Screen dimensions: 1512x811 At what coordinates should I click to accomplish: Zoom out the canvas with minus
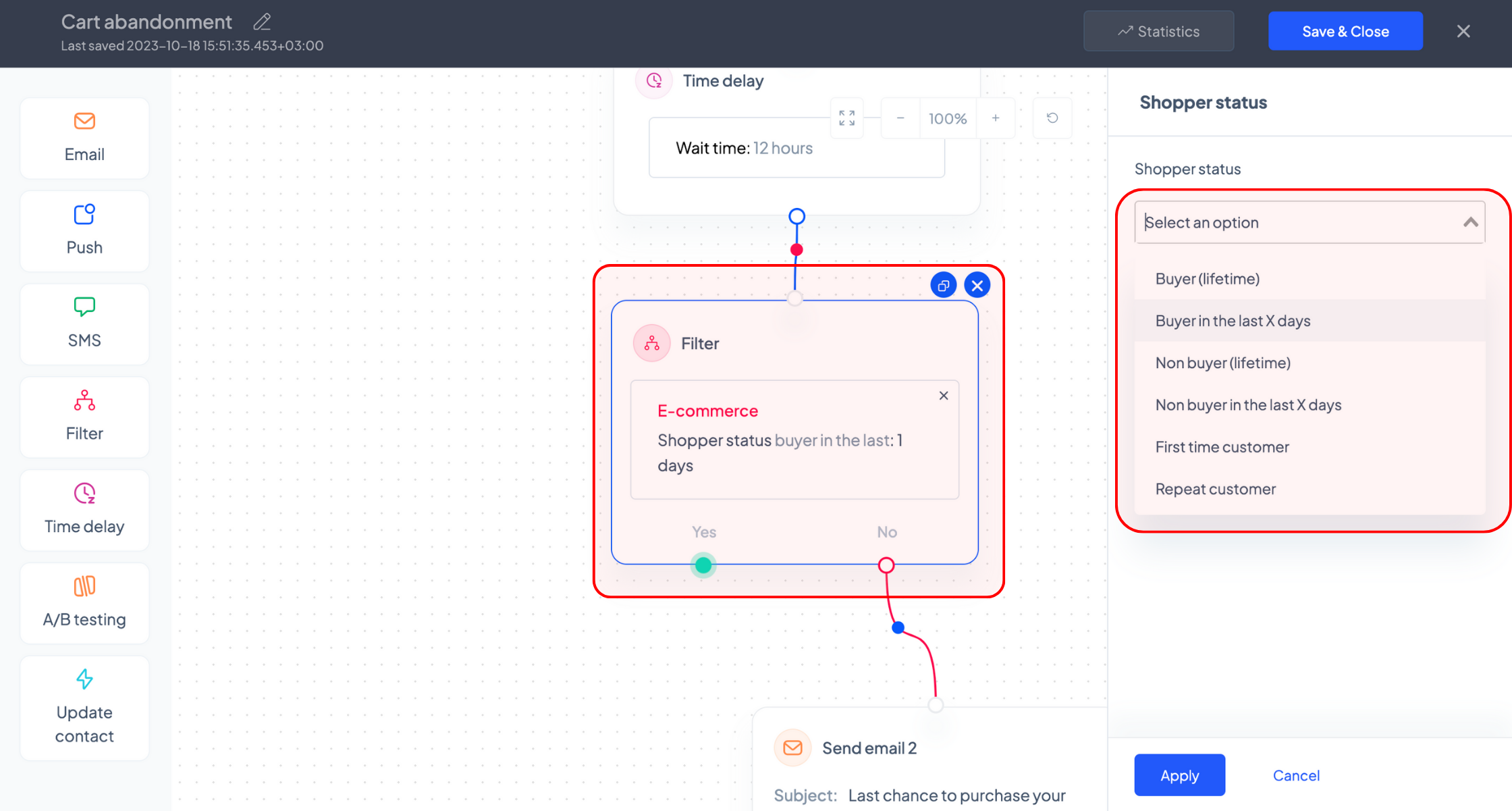click(900, 118)
